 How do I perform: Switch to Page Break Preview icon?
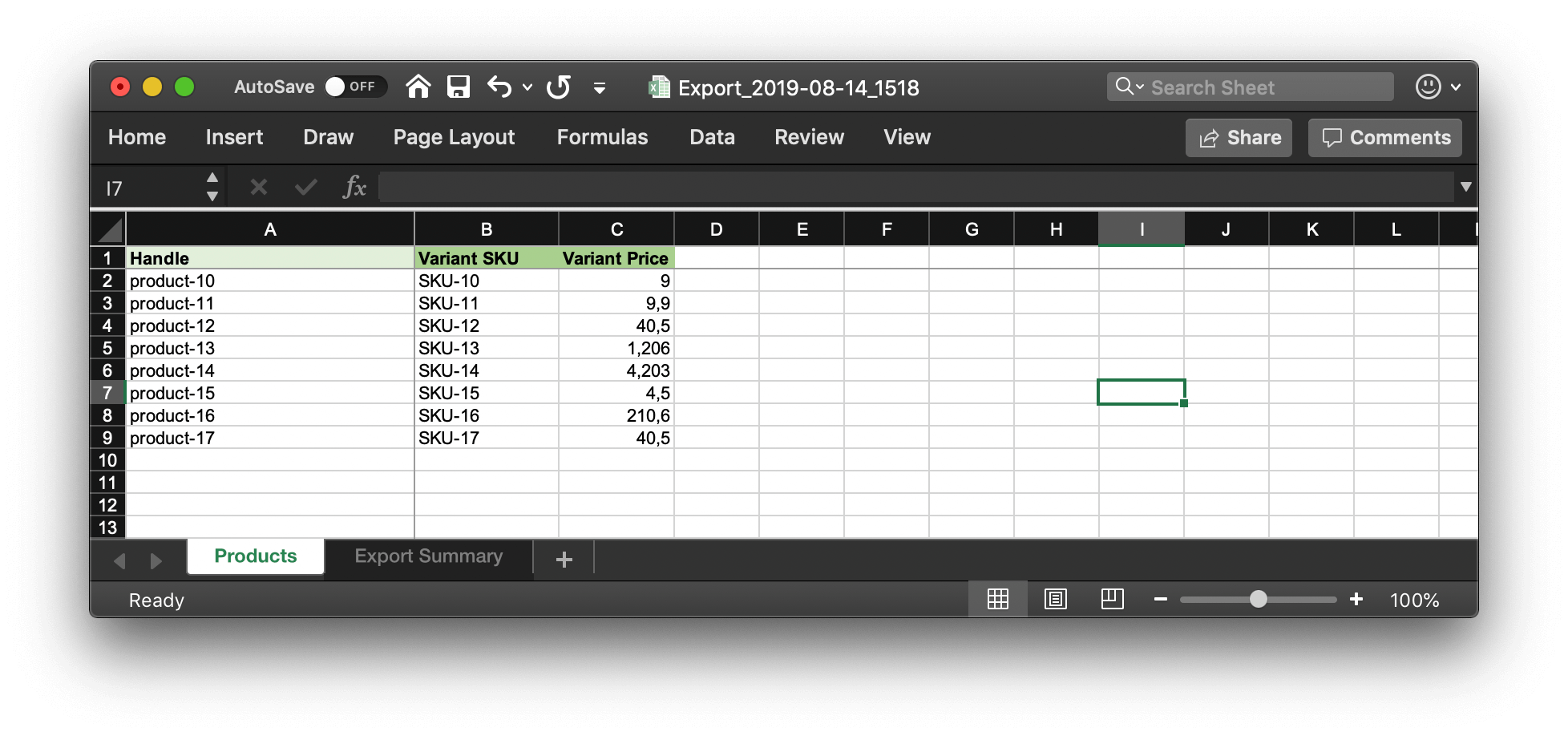pos(1113,599)
